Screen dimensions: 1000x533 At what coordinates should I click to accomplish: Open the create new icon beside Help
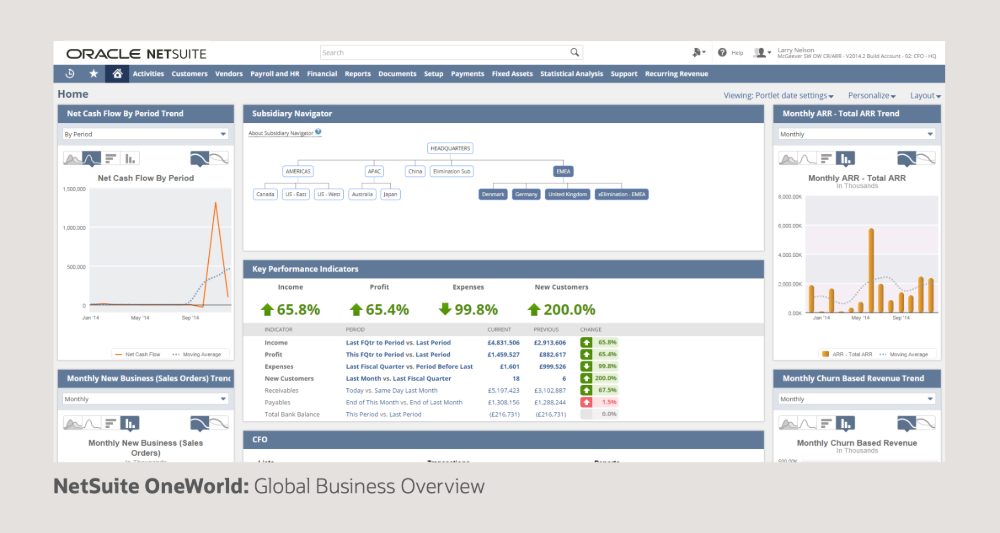click(x=698, y=53)
